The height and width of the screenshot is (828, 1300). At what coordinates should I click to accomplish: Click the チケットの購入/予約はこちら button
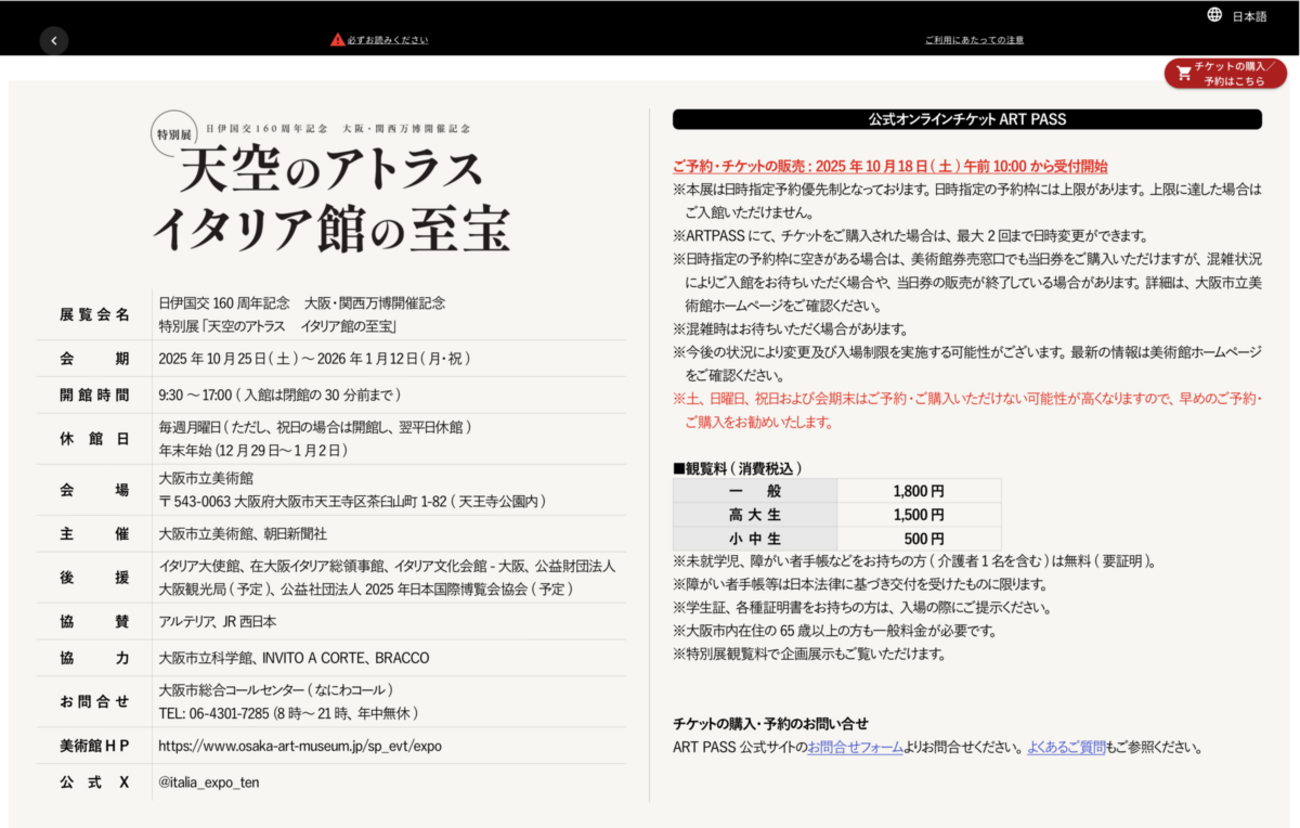[x=1225, y=73]
